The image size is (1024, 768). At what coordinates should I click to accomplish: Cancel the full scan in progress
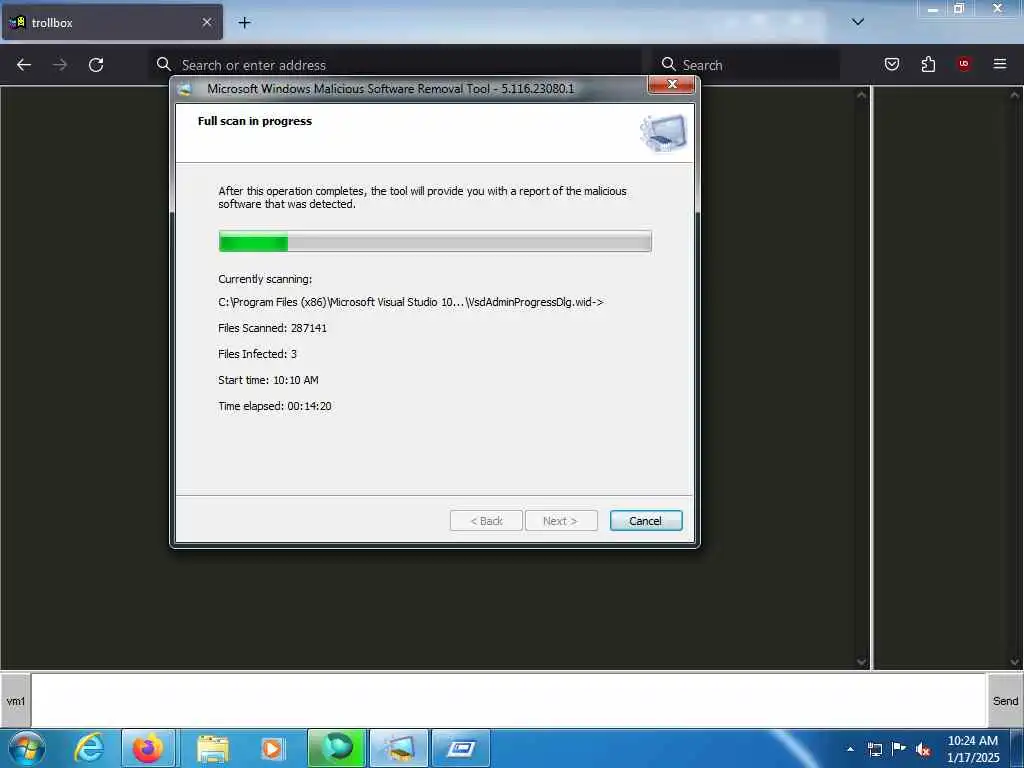point(646,520)
